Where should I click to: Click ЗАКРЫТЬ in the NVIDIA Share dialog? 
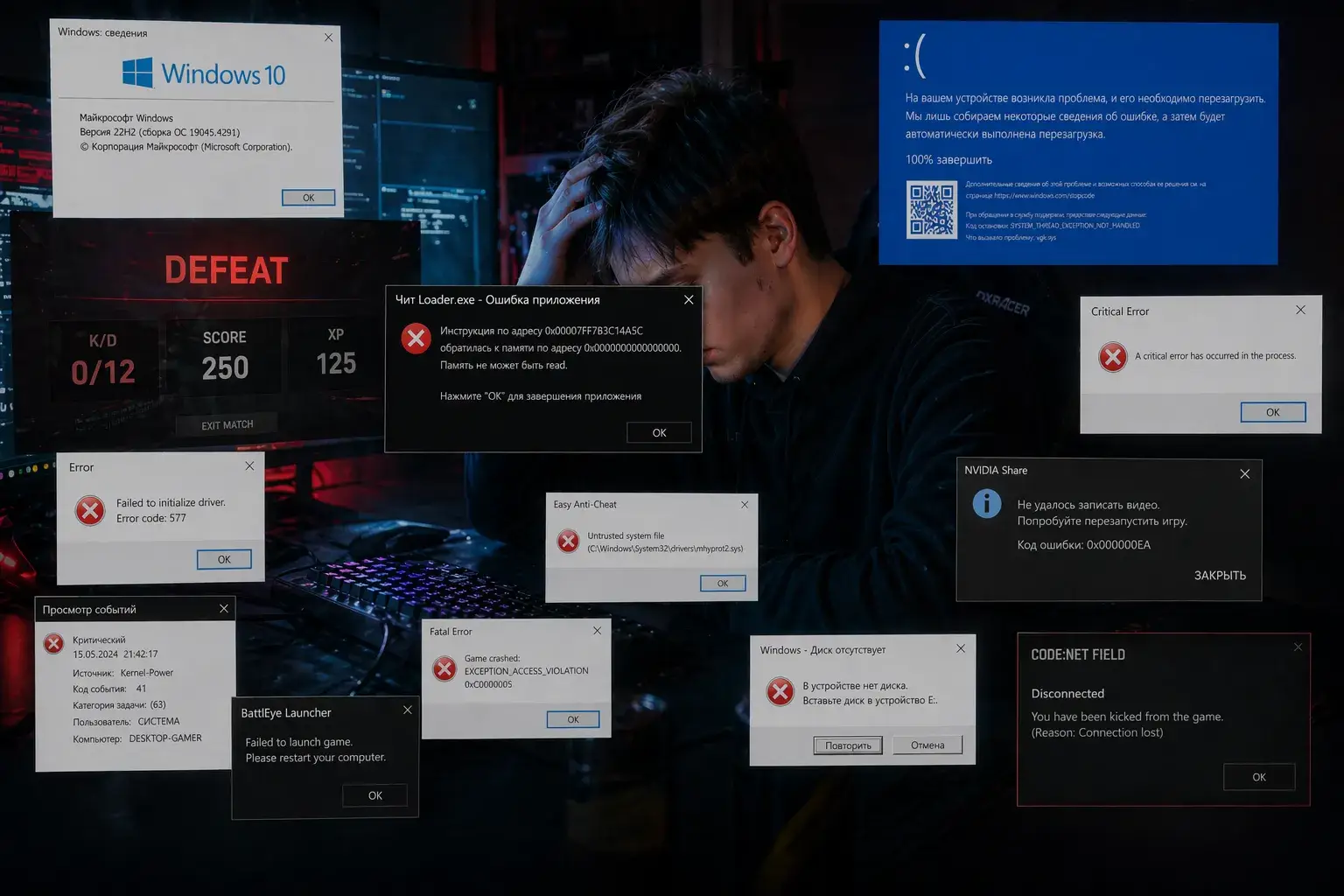click(1220, 575)
